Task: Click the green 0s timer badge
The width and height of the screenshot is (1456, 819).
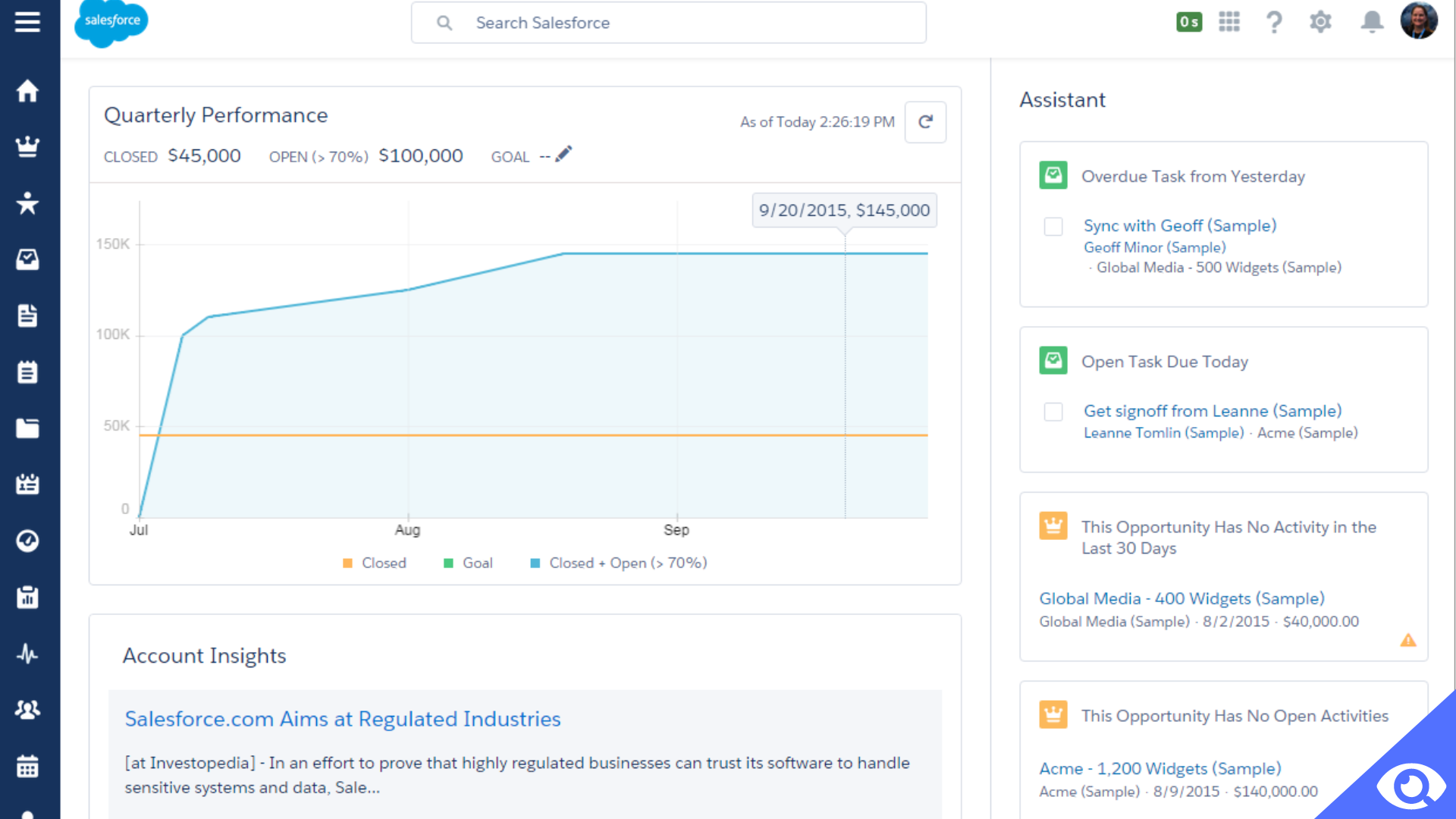Action: (x=1189, y=22)
